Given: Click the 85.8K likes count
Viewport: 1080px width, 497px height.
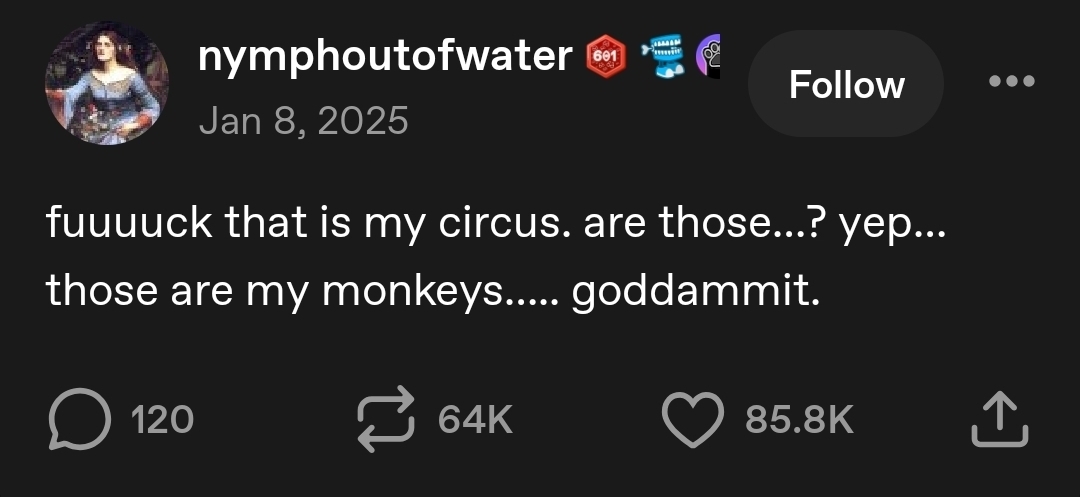Looking at the screenshot, I should [799, 420].
